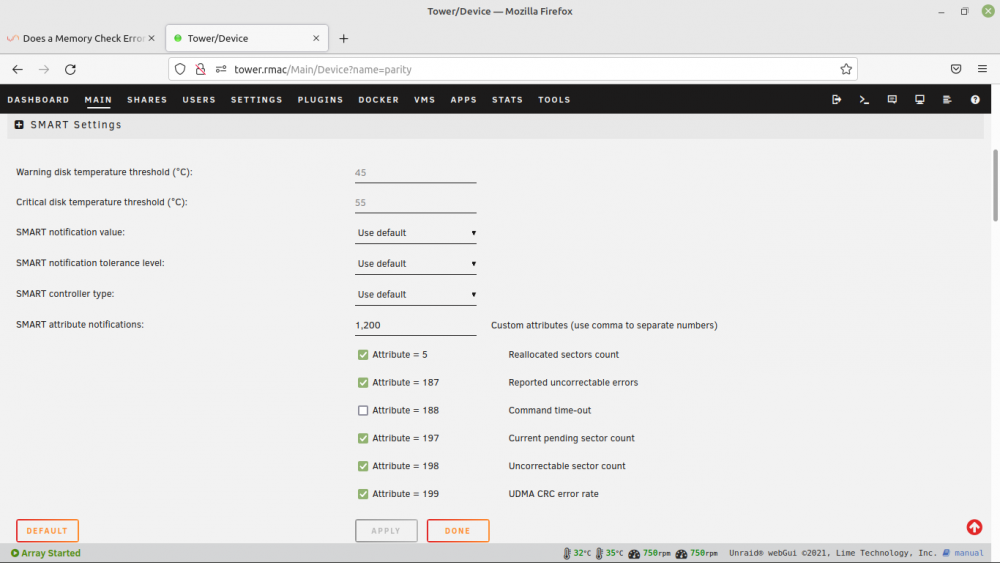Viewport: 1000px width, 563px height.
Task: Open the system log icon
Action: point(947,99)
